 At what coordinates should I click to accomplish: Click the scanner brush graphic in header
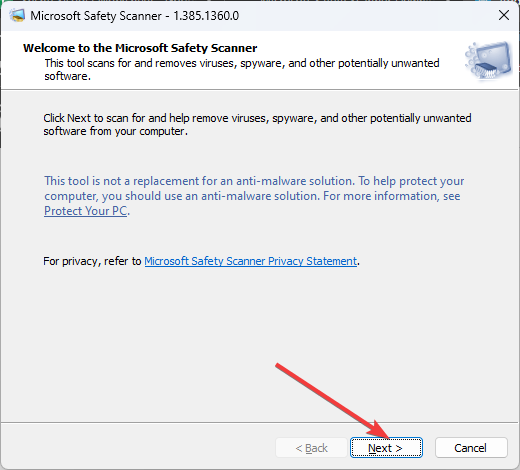489,61
